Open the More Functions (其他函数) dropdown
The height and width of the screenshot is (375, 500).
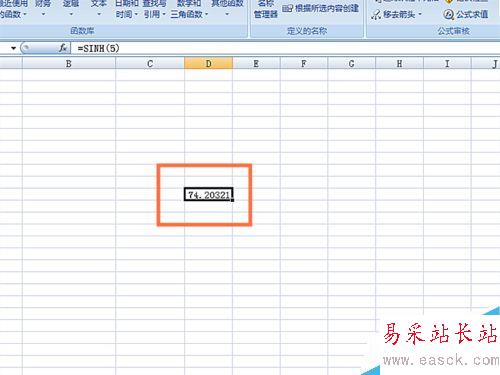point(227,9)
